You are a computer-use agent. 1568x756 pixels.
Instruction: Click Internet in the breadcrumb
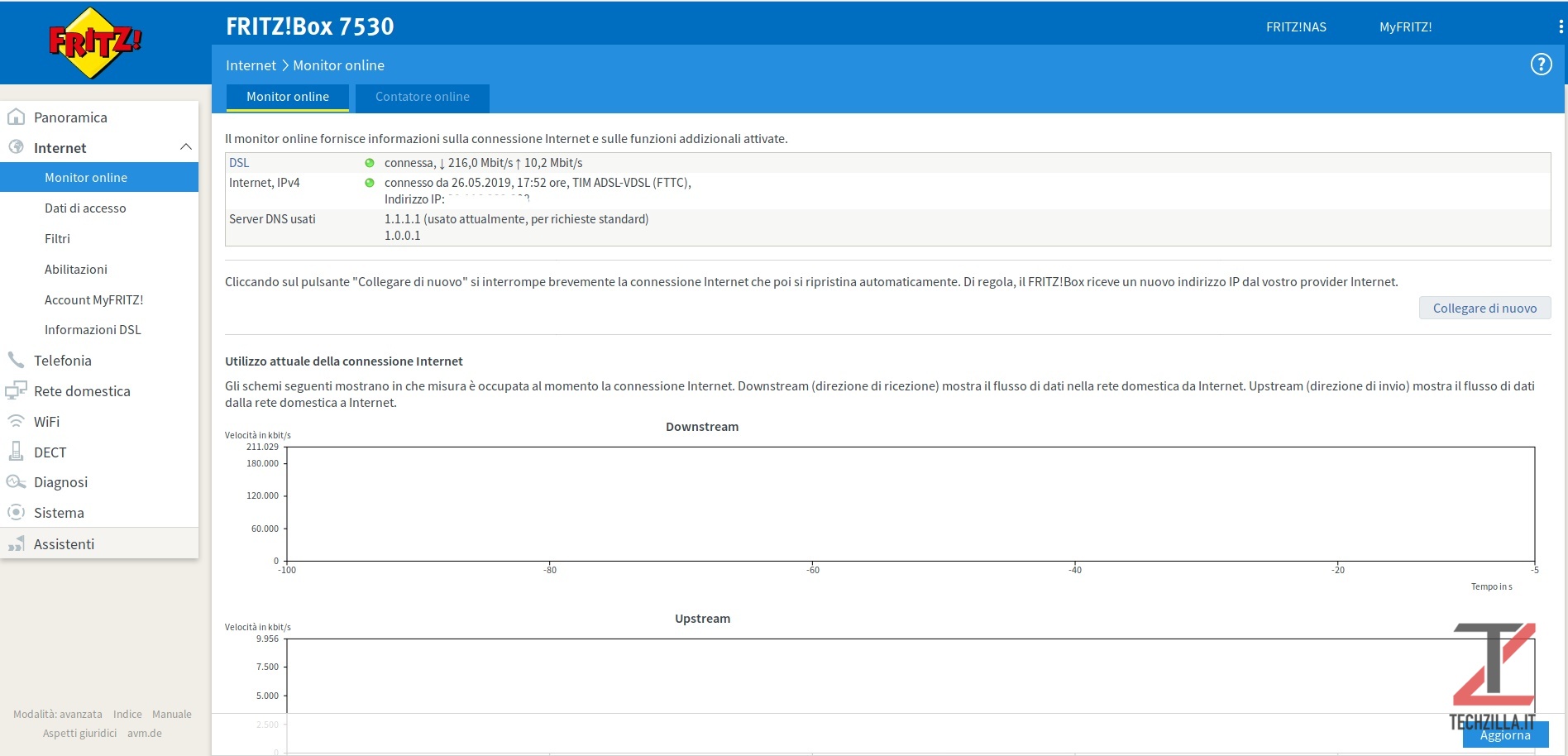pyautogui.click(x=251, y=65)
